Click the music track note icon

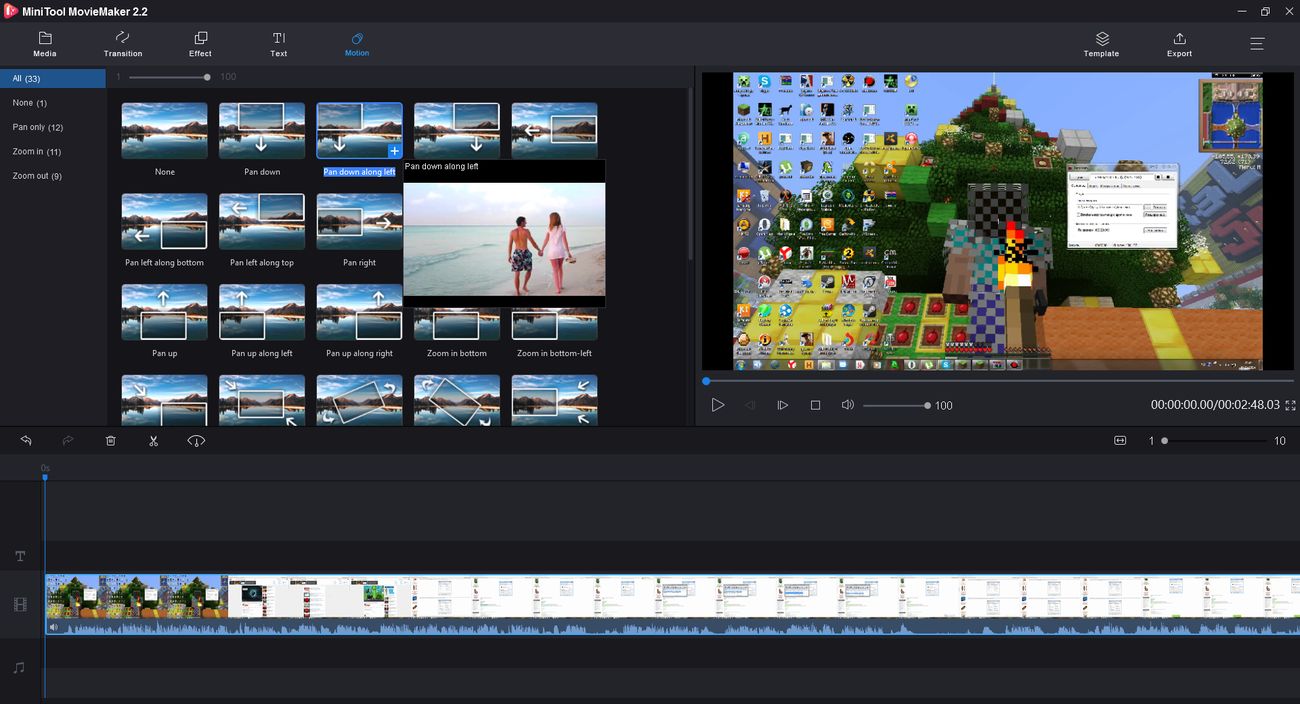19,667
